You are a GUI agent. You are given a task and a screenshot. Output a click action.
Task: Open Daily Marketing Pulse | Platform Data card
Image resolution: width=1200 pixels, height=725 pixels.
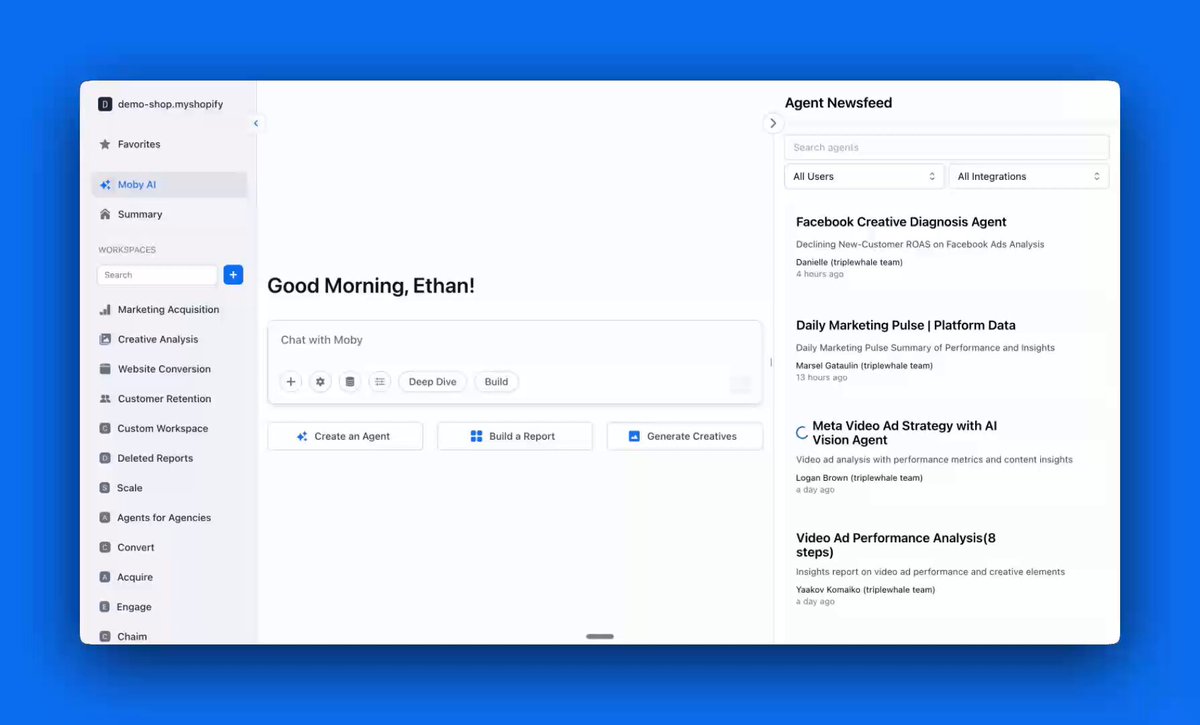click(x=946, y=350)
